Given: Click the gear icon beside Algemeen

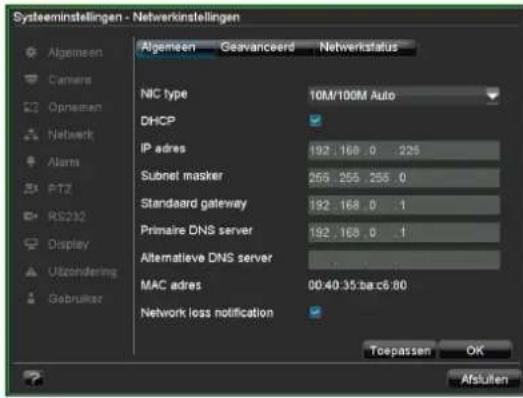Looking at the screenshot, I should point(31,52).
